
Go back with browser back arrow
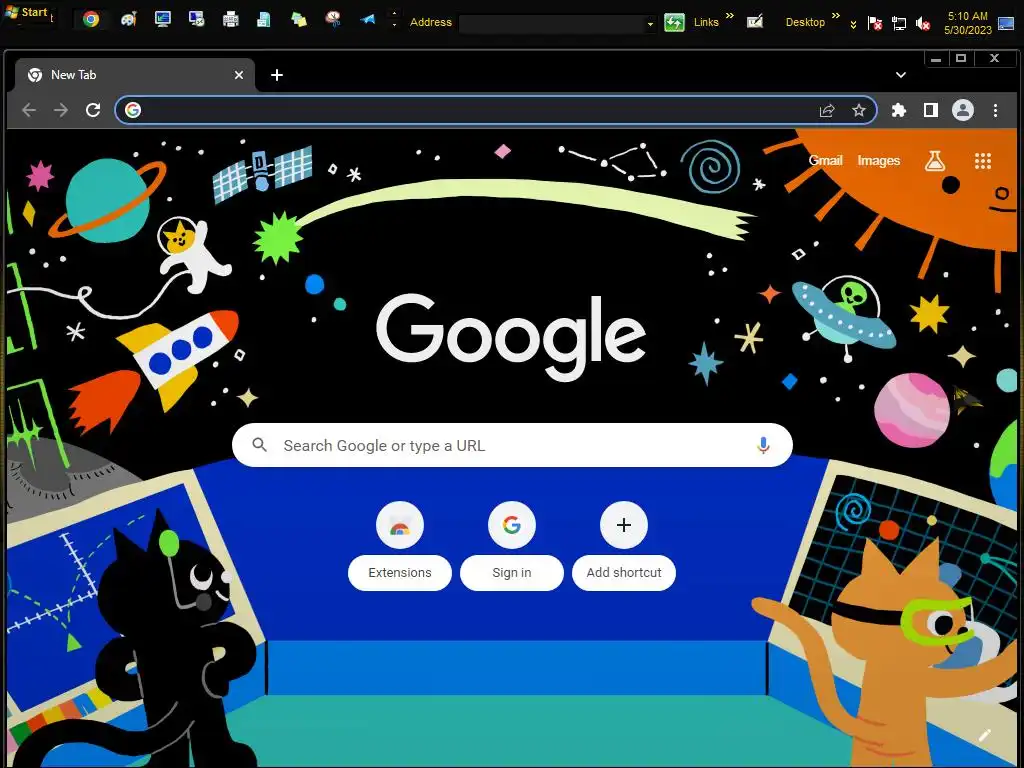coord(29,110)
